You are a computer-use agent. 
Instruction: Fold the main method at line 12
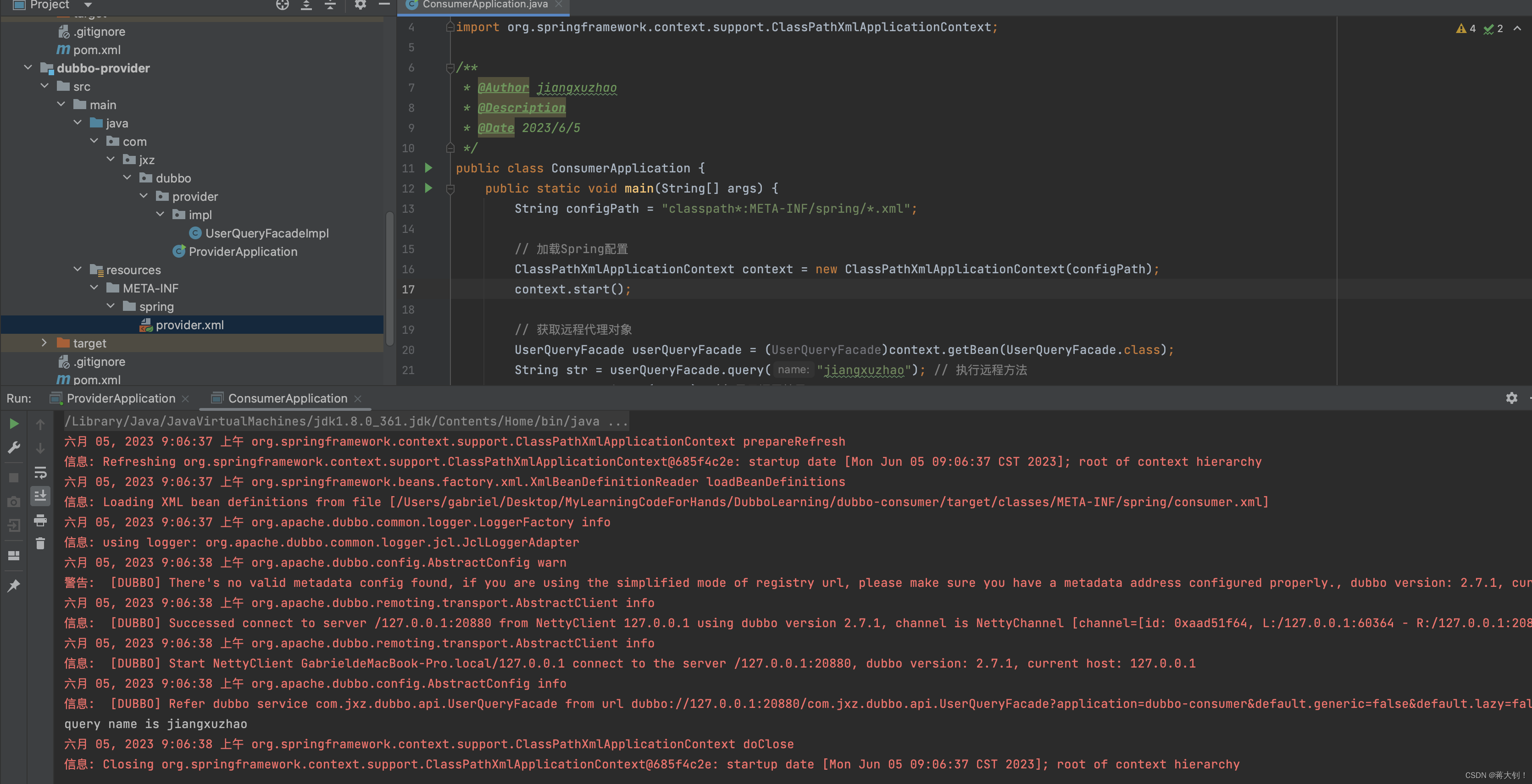pos(450,188)
